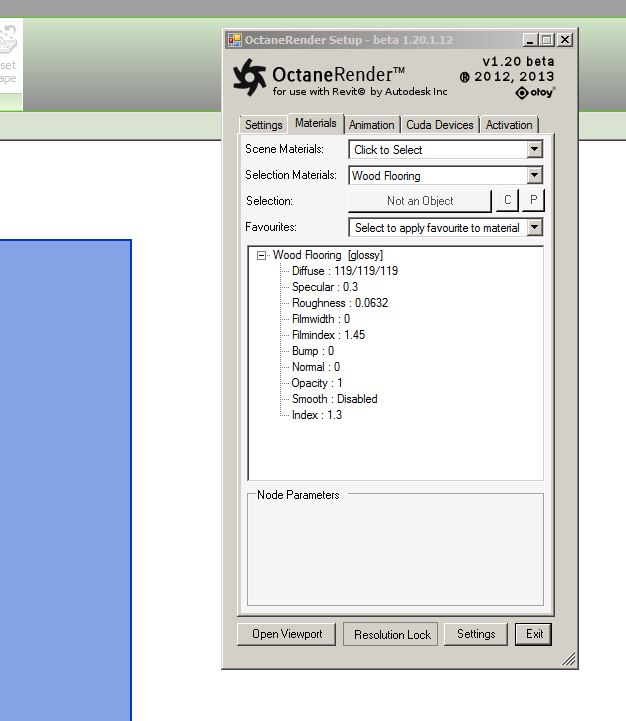Open Settings button at dialog bottom
This screenshot has width=626, height=721.
pos(476,634)
